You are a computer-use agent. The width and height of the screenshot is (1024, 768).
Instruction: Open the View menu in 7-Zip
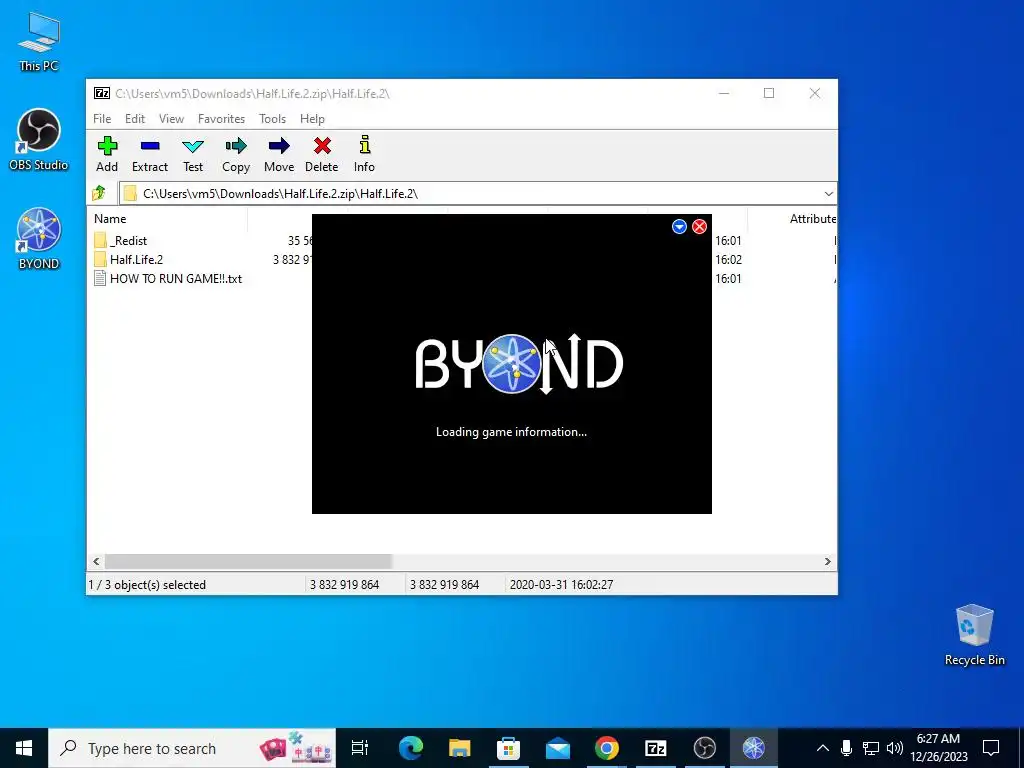[171, 119]
